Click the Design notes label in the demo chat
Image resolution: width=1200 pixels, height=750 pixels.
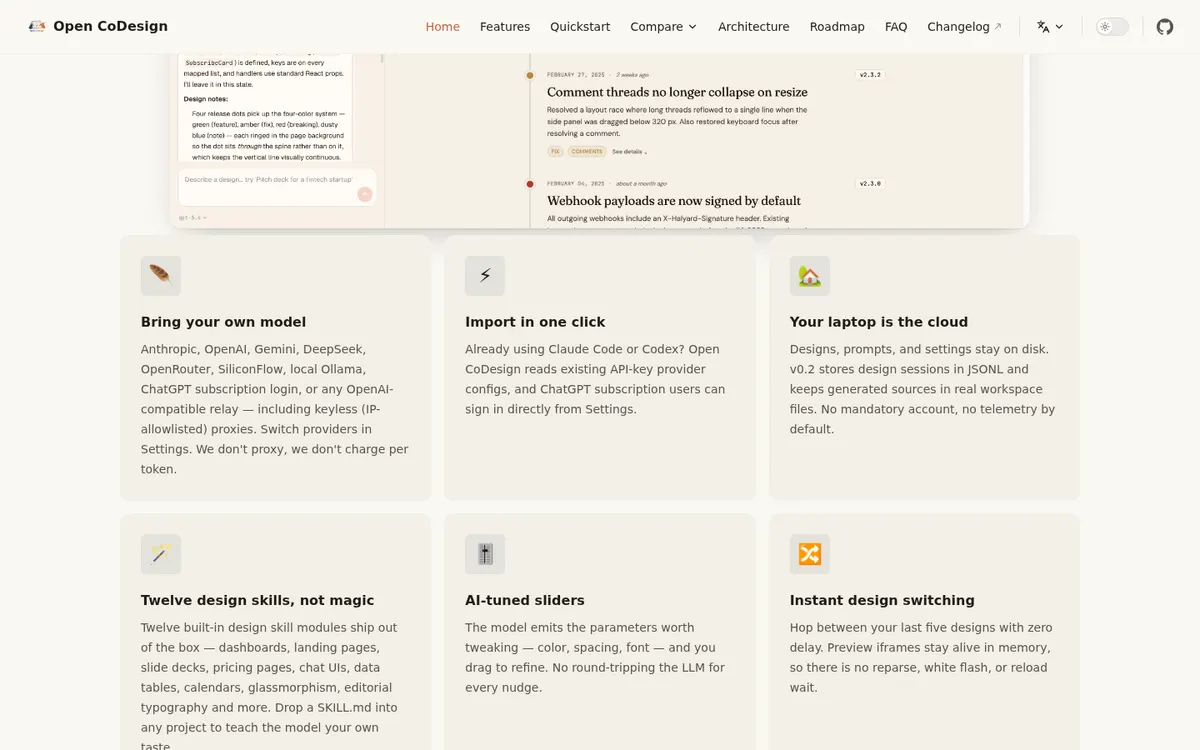206,99
